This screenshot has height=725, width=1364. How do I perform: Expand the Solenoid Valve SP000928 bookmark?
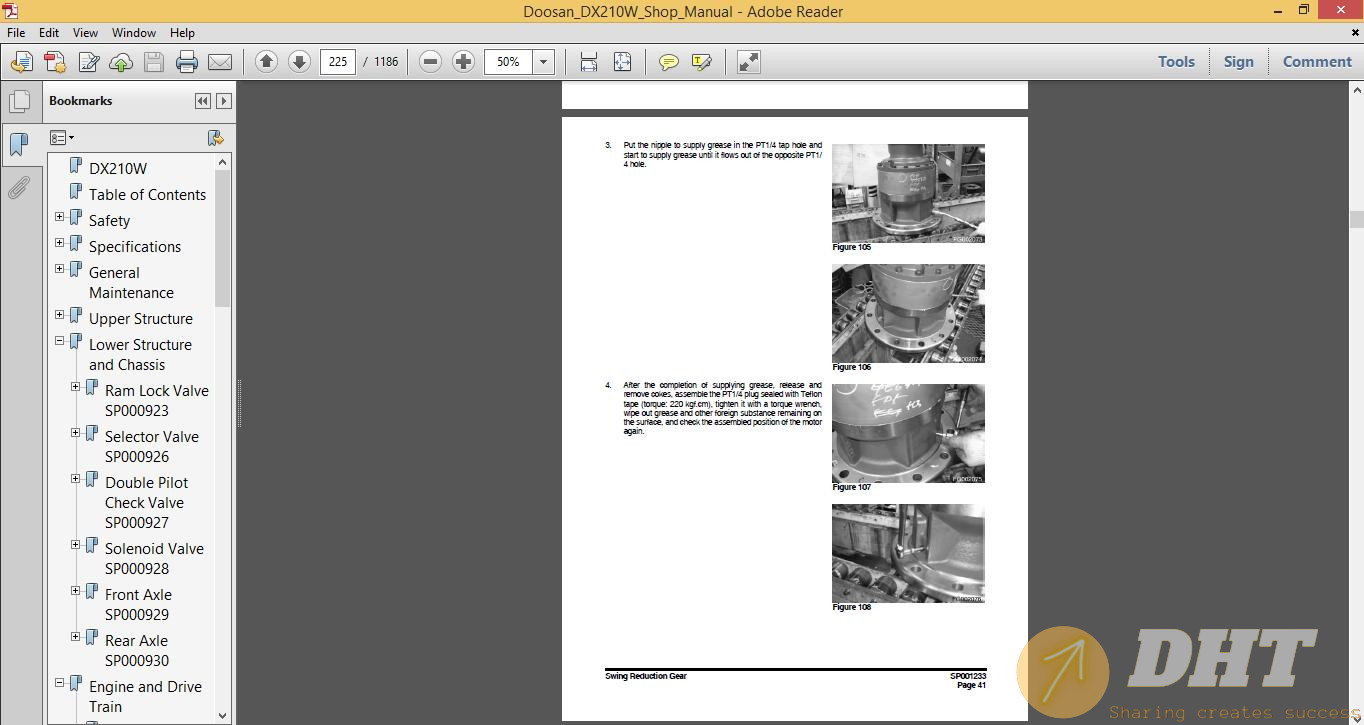coord(75,545)
